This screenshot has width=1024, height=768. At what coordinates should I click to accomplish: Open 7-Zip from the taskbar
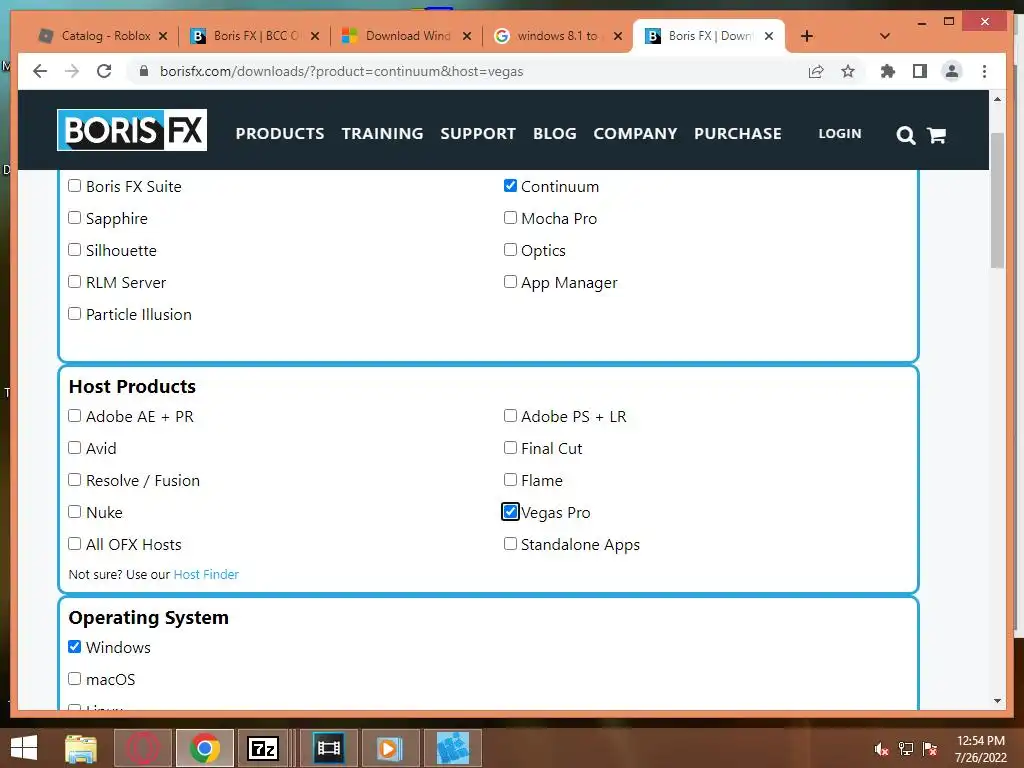tap(263, 748)
